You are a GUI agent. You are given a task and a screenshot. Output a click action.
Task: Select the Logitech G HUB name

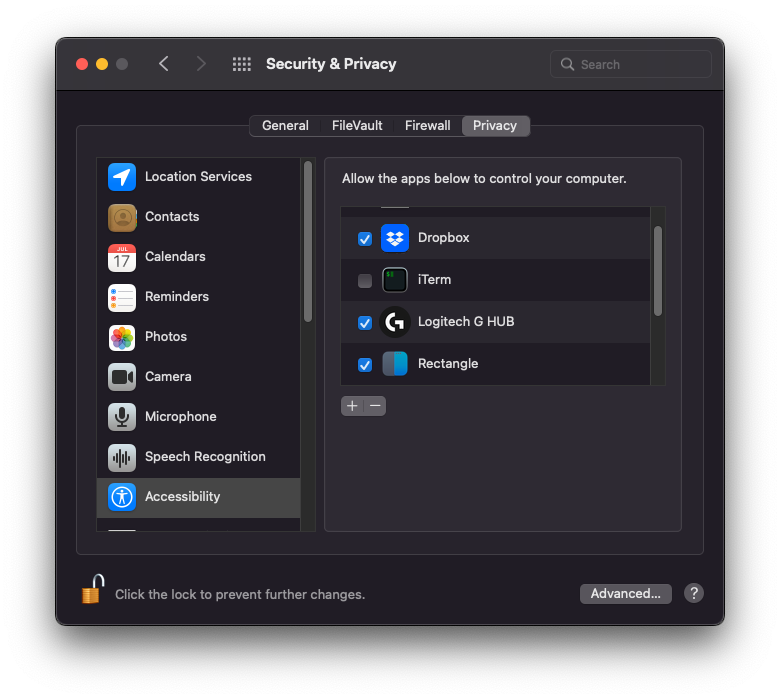coord(466,322)
